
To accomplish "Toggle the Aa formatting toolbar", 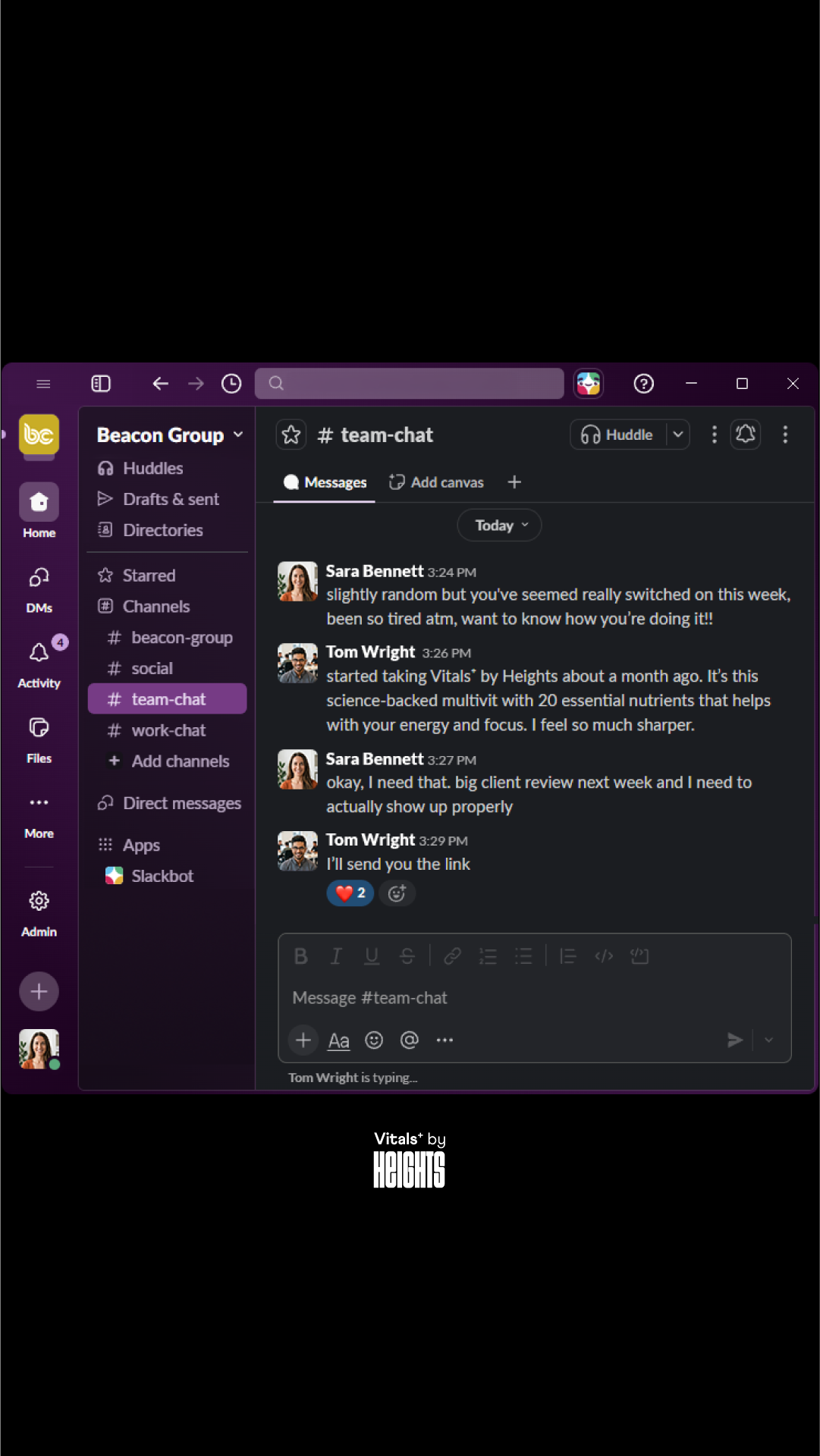I will pyautogui.click(x=338, y=1040).
